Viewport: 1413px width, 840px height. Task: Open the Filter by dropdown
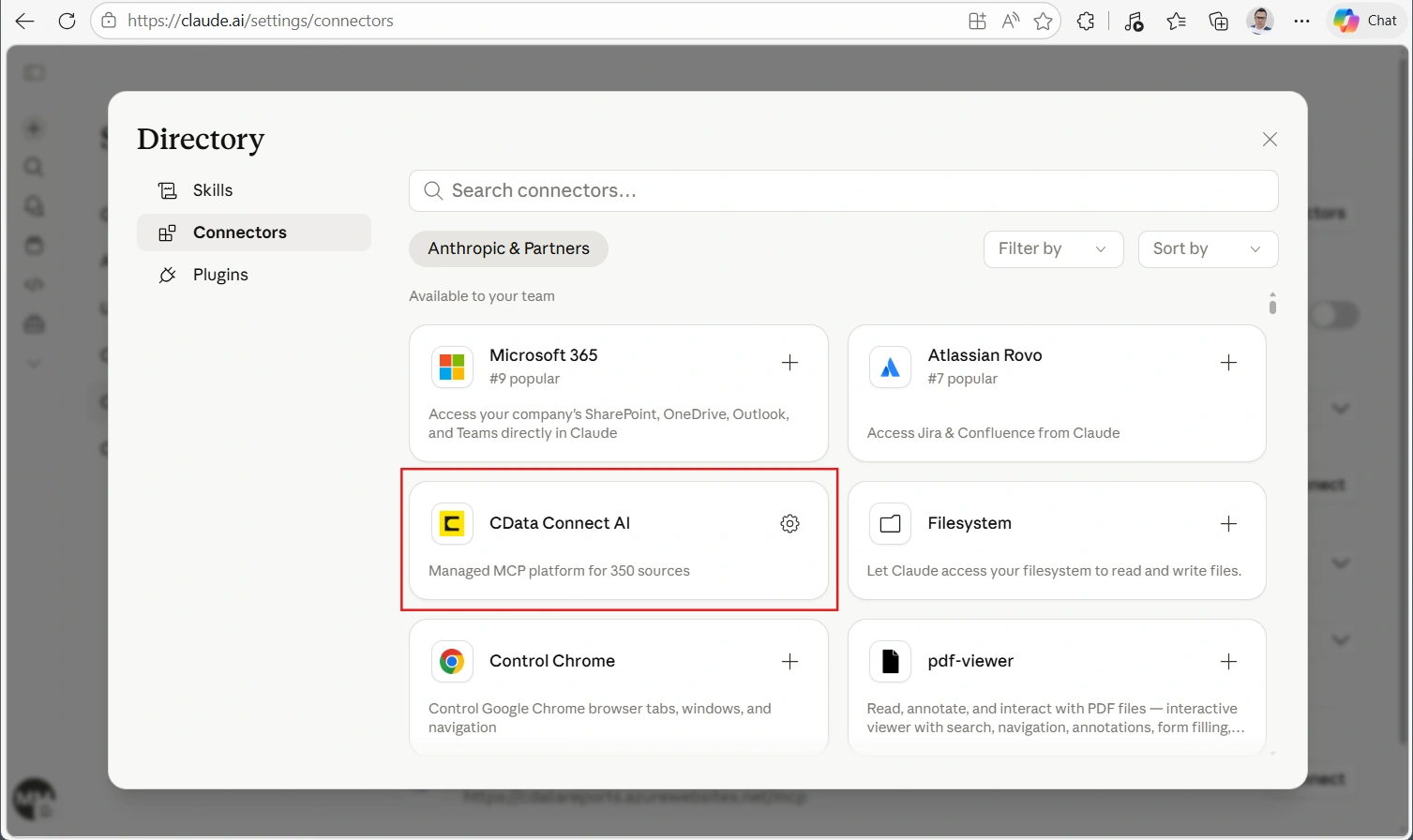[x=1053, y=248]
